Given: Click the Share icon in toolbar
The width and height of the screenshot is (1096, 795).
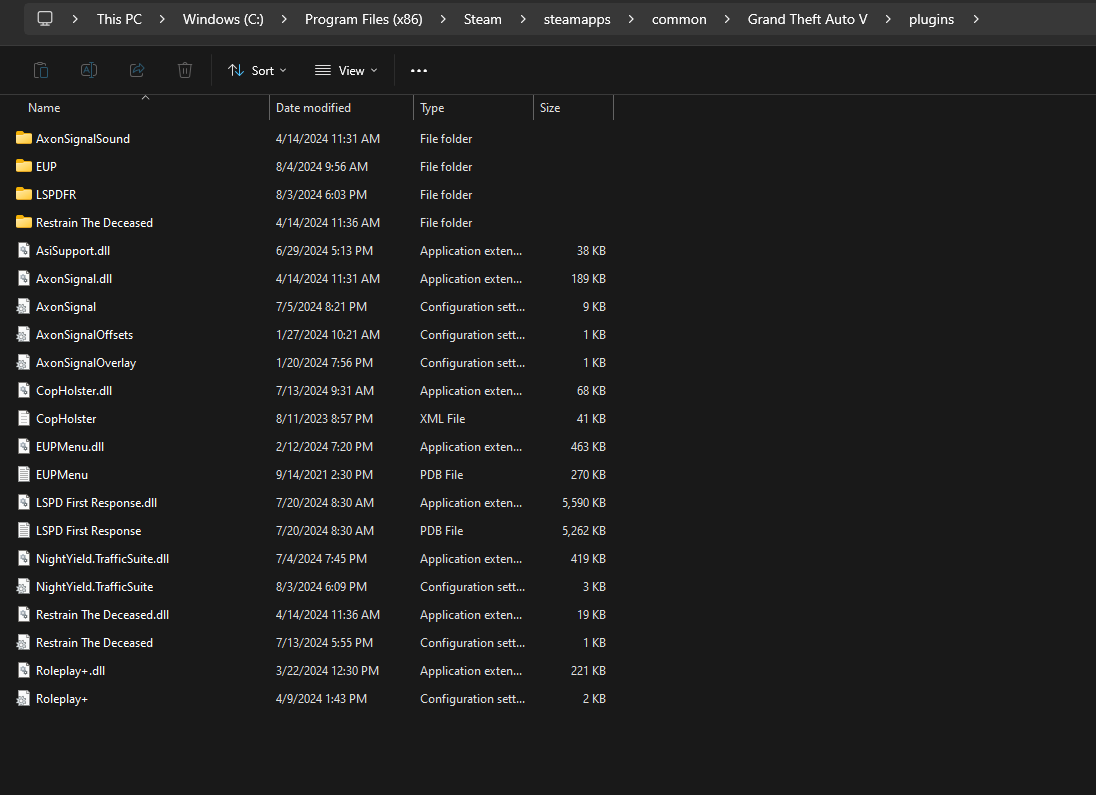Looking at the screenshot, I should pos(137,70).
